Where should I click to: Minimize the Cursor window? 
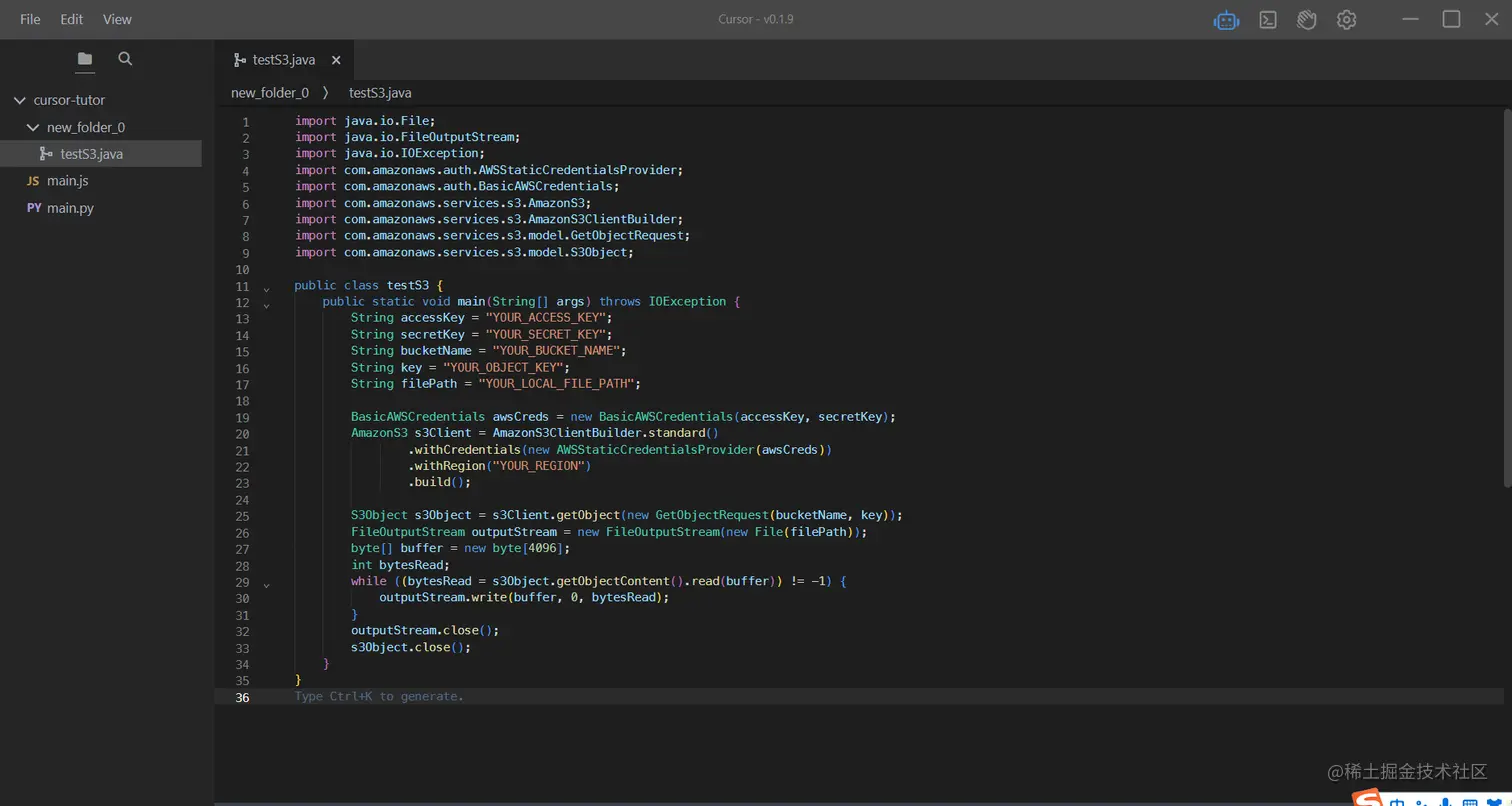coord(1411,20)
